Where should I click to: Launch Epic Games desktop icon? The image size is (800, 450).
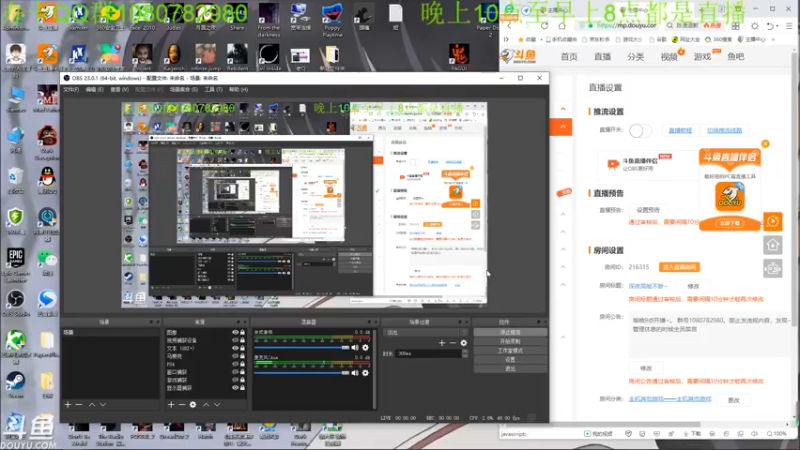(16, 263)
